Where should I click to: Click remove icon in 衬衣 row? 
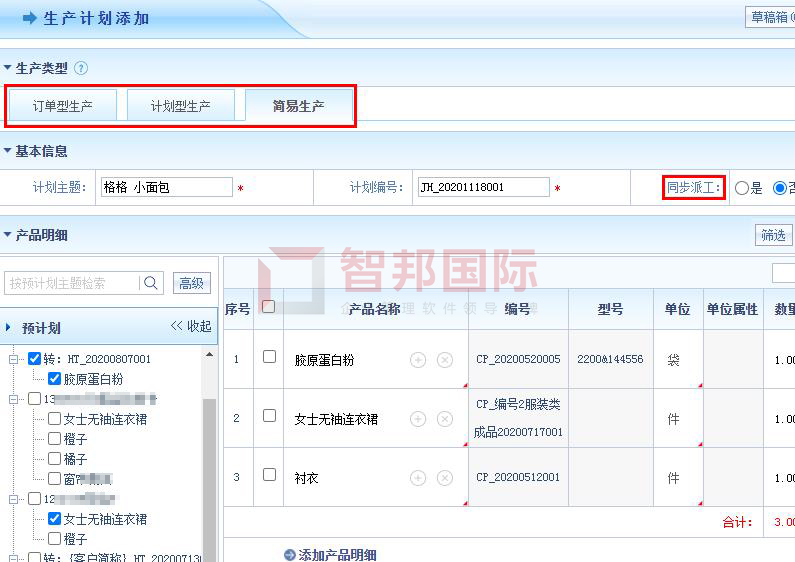pyautogui.click(x=445, y=478)
